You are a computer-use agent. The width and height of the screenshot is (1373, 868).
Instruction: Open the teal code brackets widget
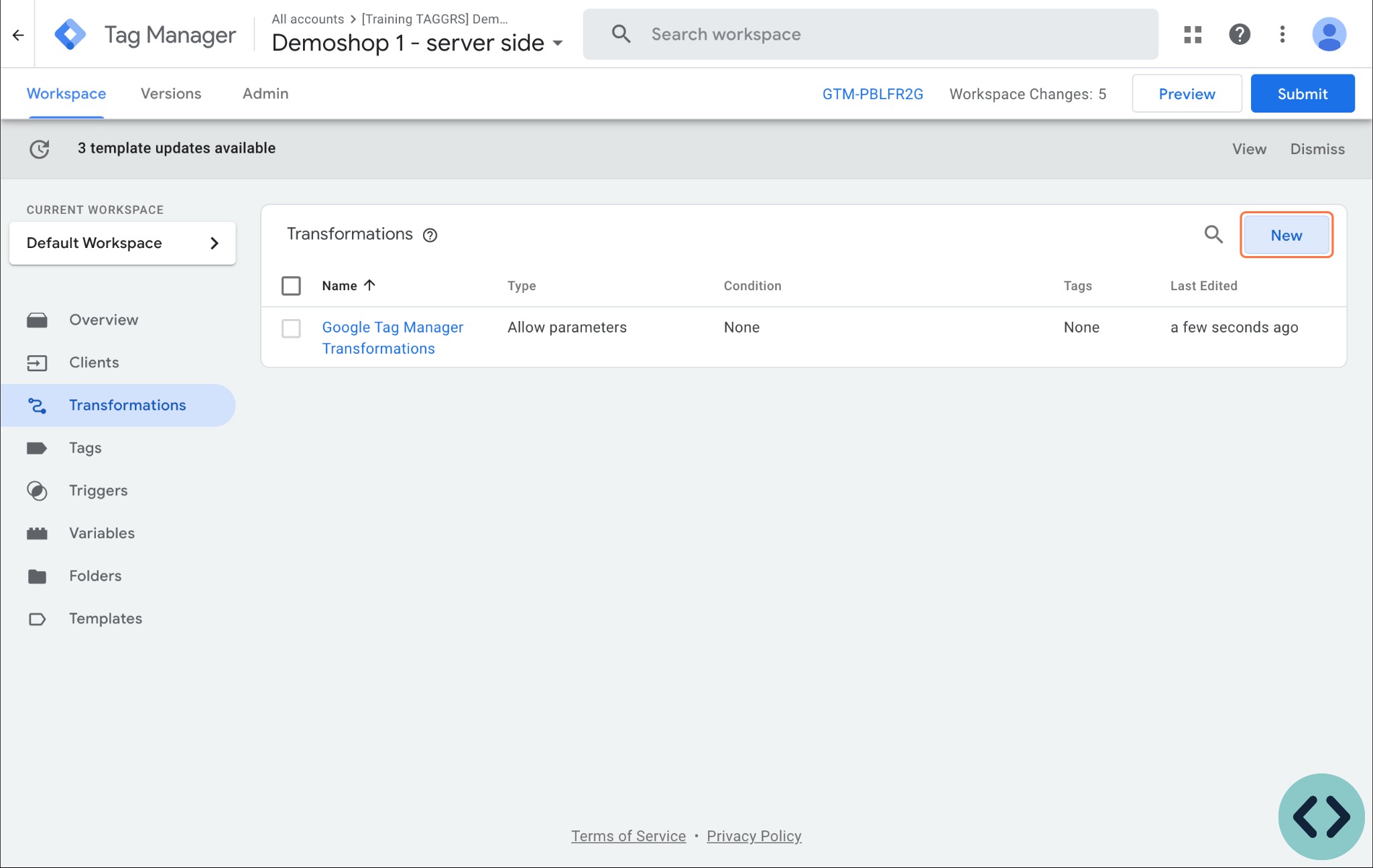[x=1321, y=816]
